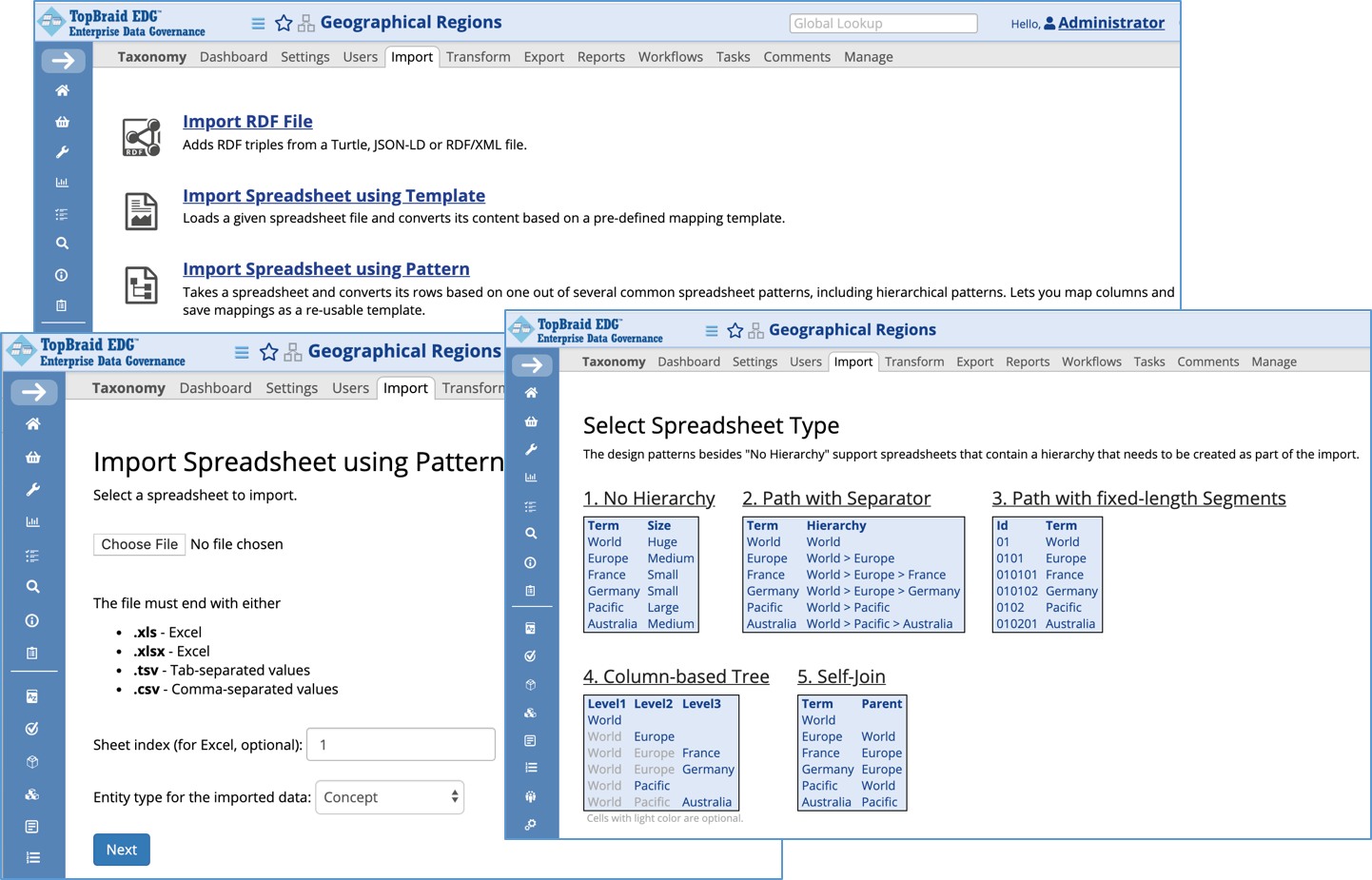Star Geographical Regions in right window

[x=735, y=330]
